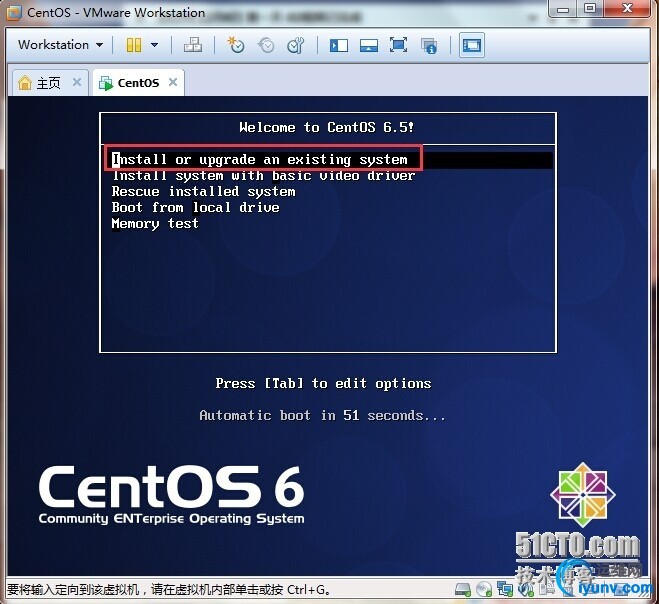Switch to Unity mode icon

pos(429,45)
